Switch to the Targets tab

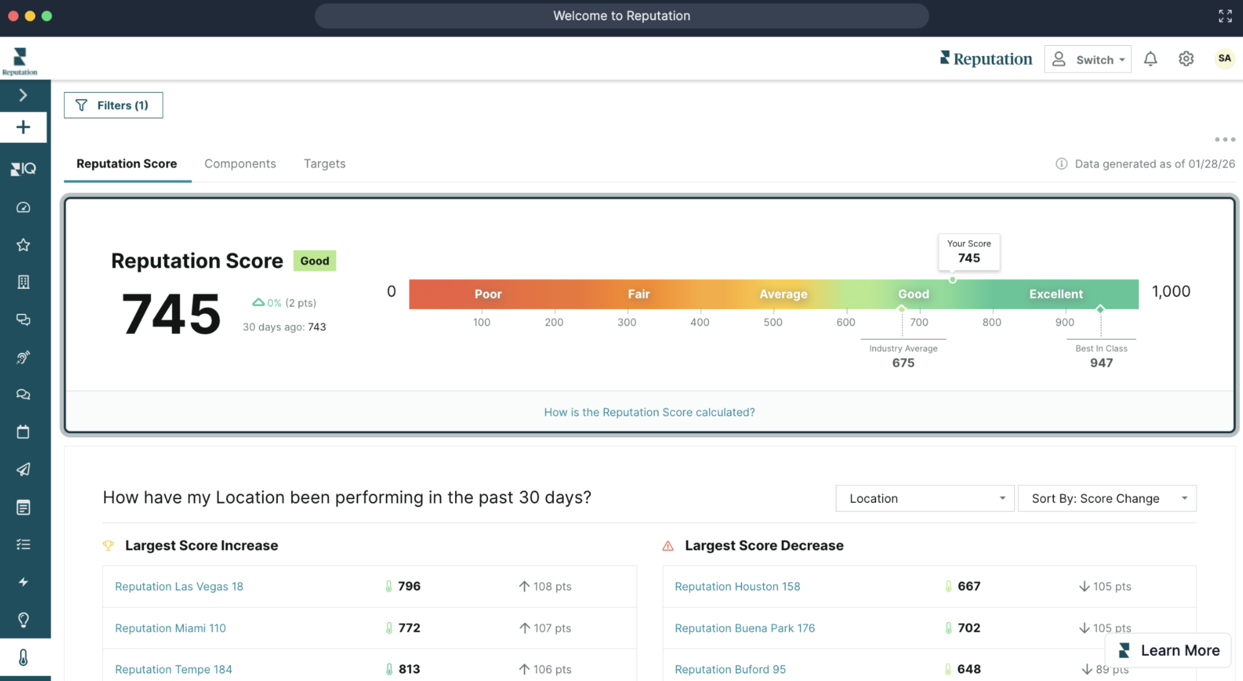click(x=325, y=164)
